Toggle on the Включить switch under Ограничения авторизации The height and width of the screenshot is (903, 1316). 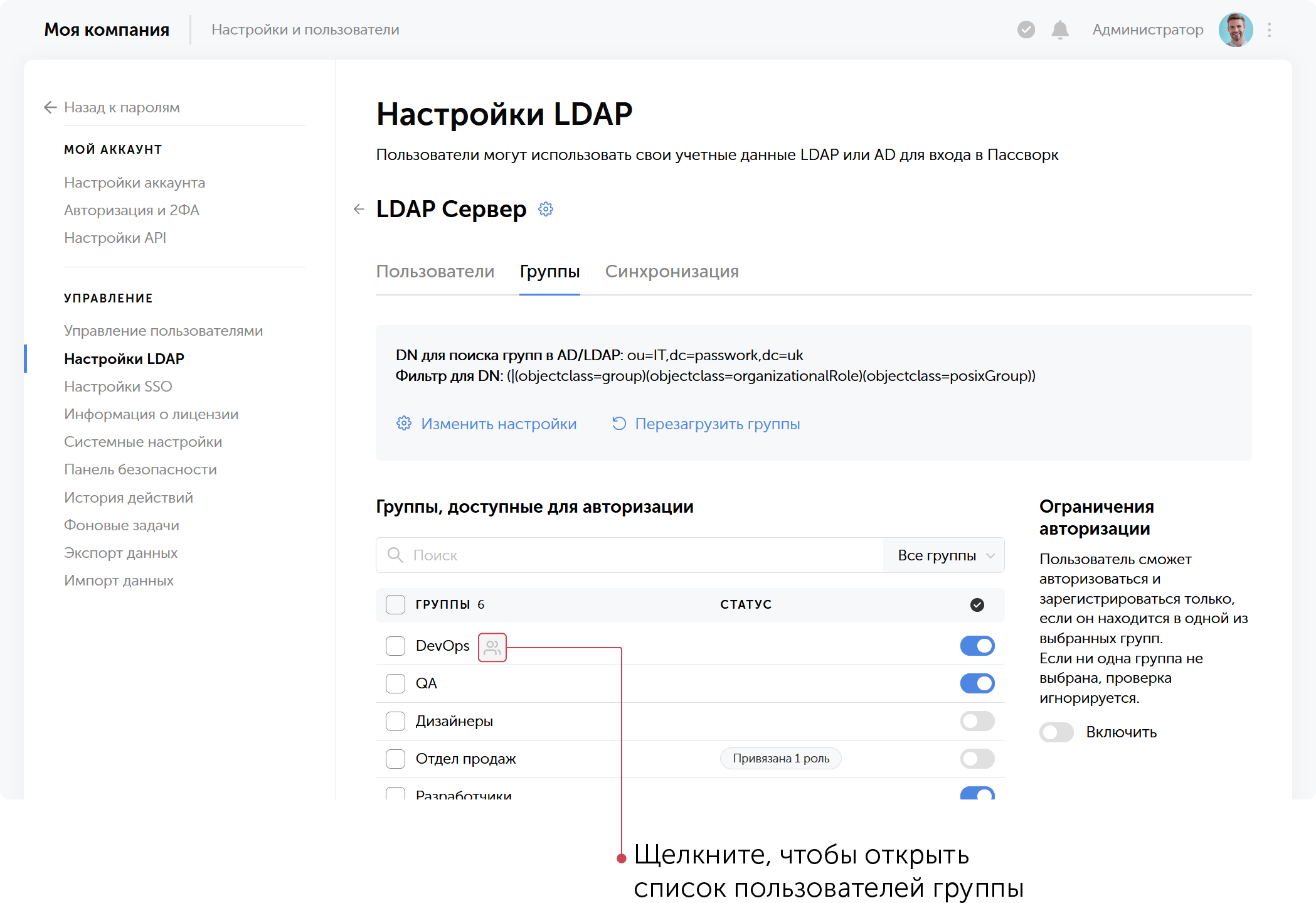1056,732
